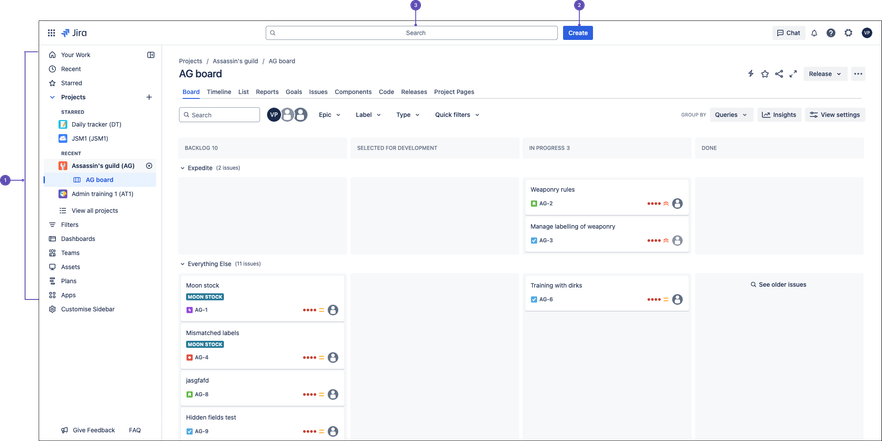Switch to the Timeline tab
This screenshot has width=882, height=441.
pos(219,92)
